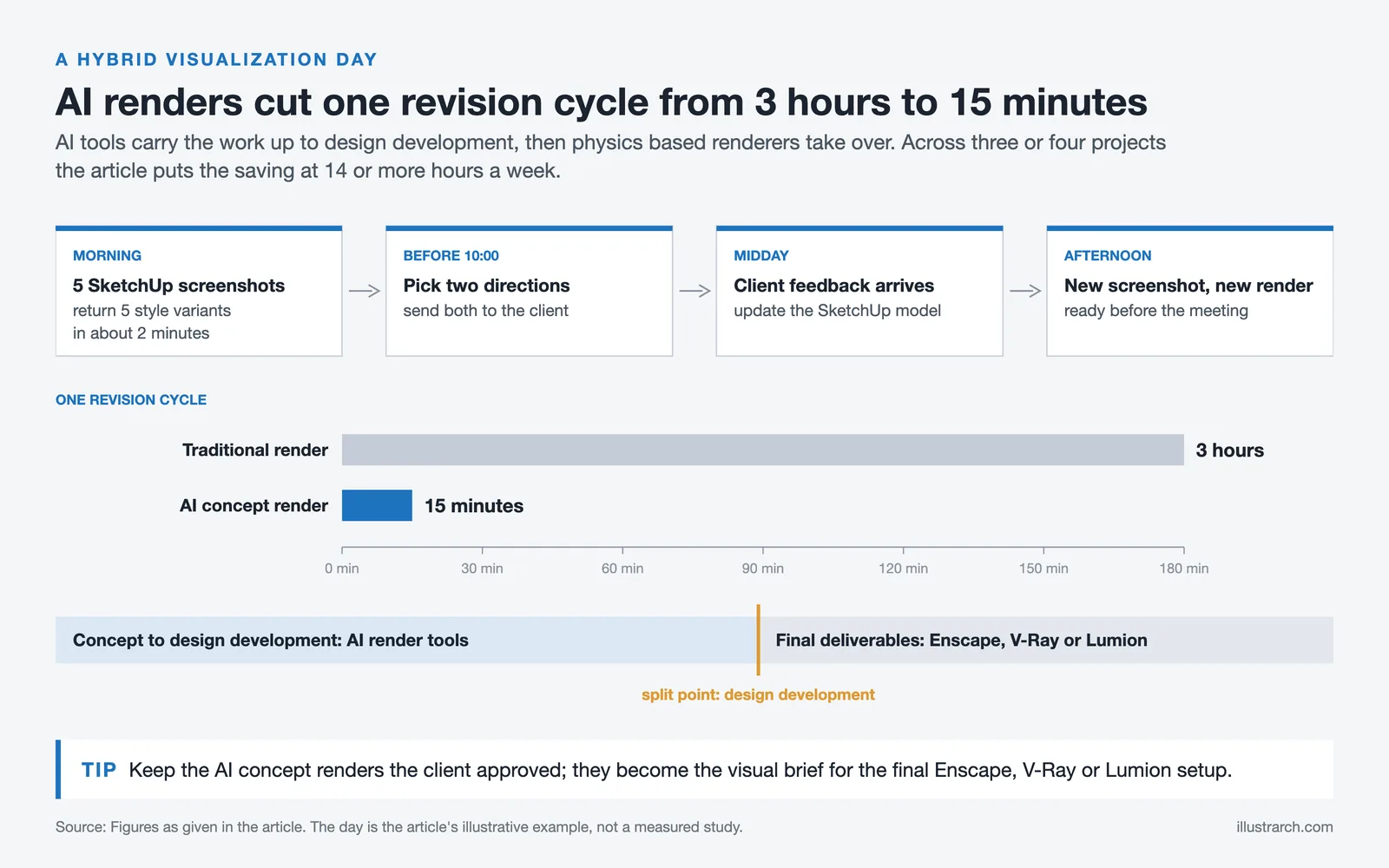1389x868 pixels.
Task: Click the '15 minutes' bar value
Action: tap(474, 506)
